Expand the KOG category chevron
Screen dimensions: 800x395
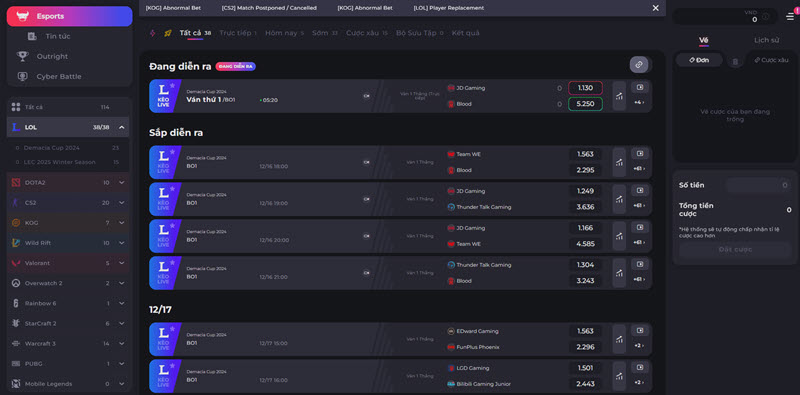(x=121, y=223)
